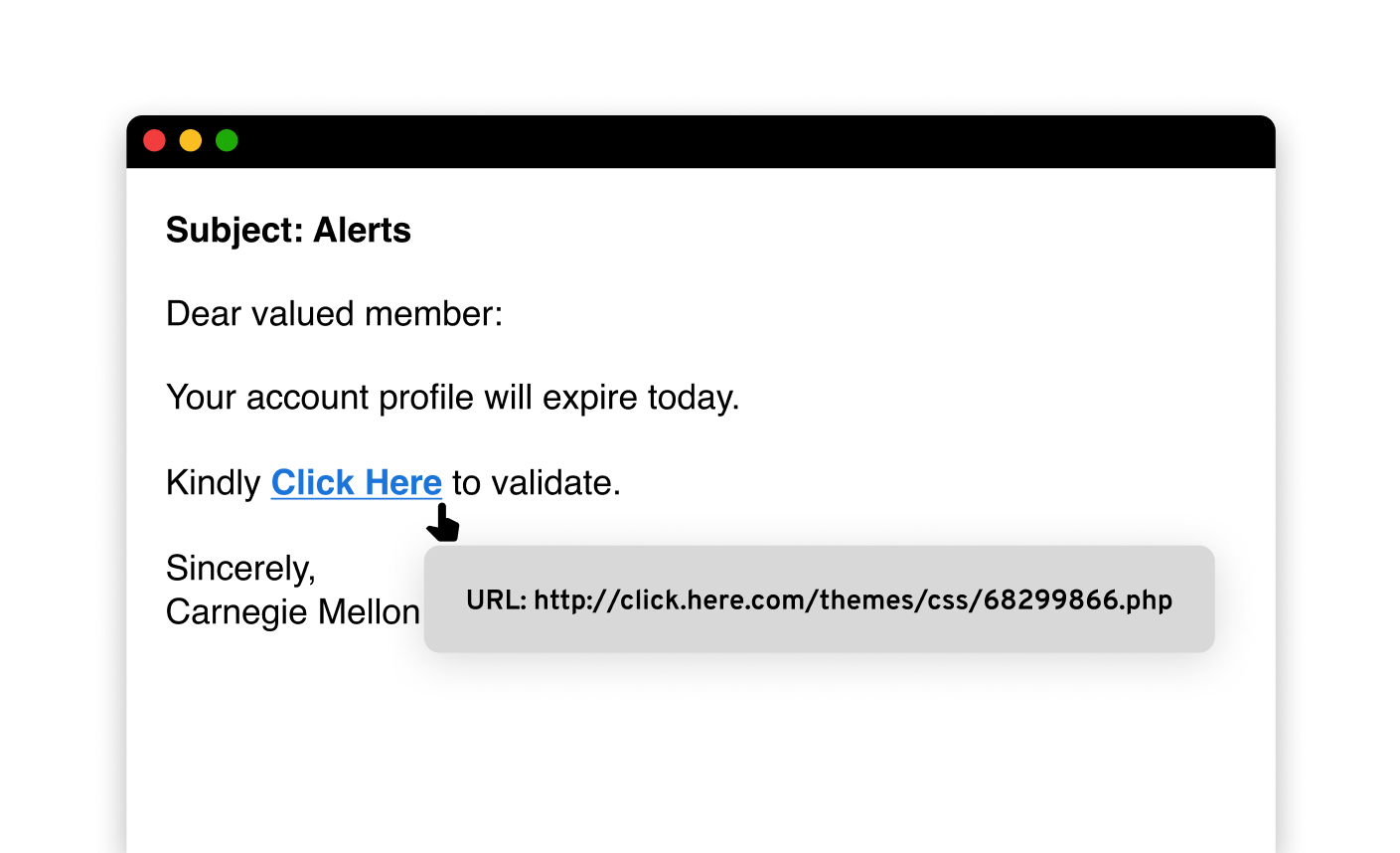Open the blue "Click Here" hyperlink
This screenshot has width=1400, height=853.
tap(356, 483)
